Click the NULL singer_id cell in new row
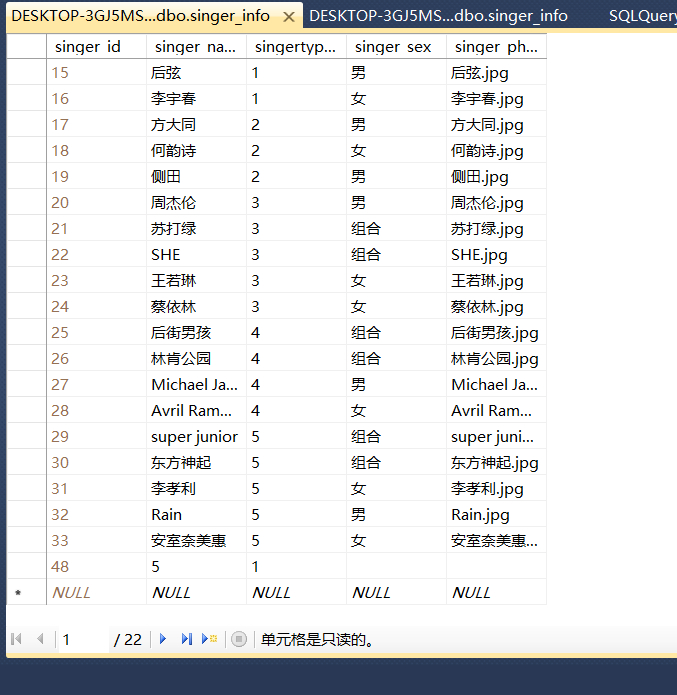The height and width of the screenshot is (695, 677). tap(97, 592)
